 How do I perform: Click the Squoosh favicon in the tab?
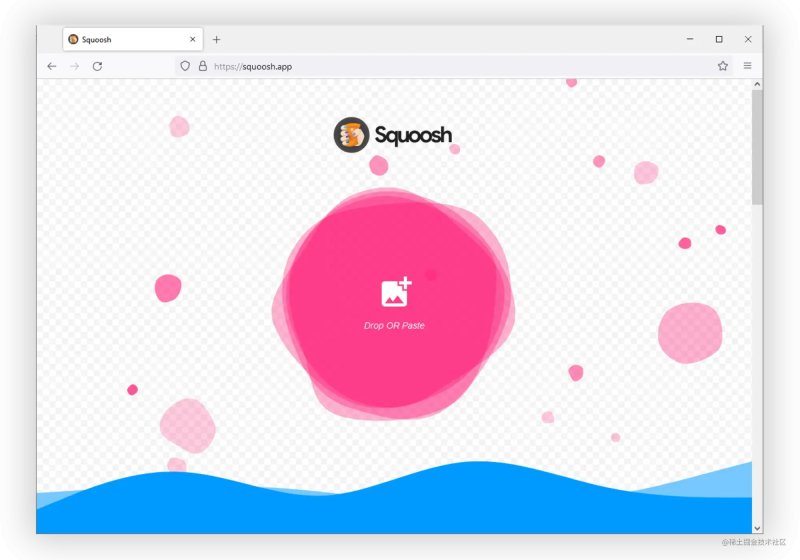73,39
